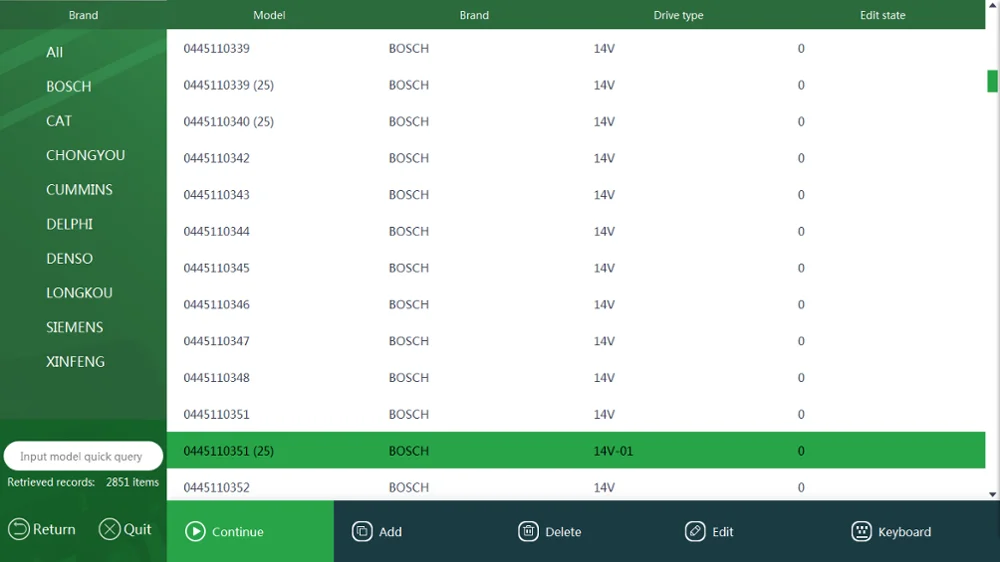Click the vertical scrollbar thumb
The image size is (1000, 562).
click(x=992, y=81)
